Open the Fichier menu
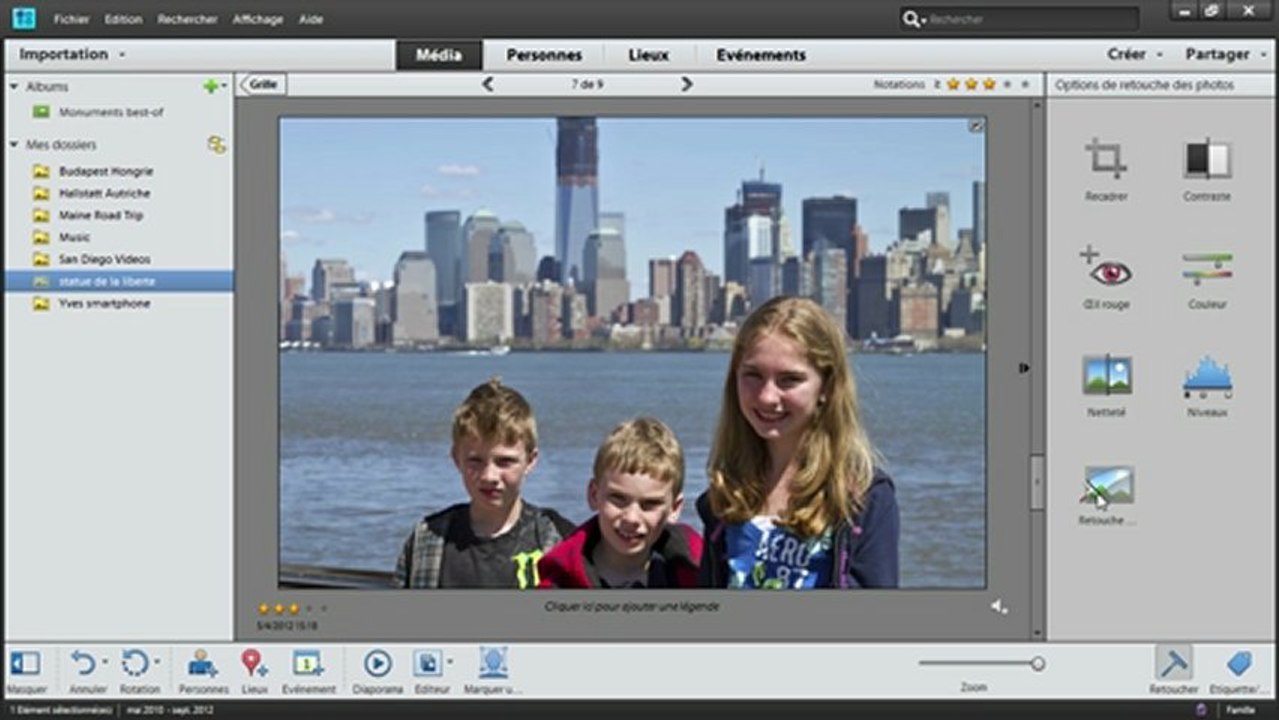Screen dimensions: 1279x720 click(71, 19)
